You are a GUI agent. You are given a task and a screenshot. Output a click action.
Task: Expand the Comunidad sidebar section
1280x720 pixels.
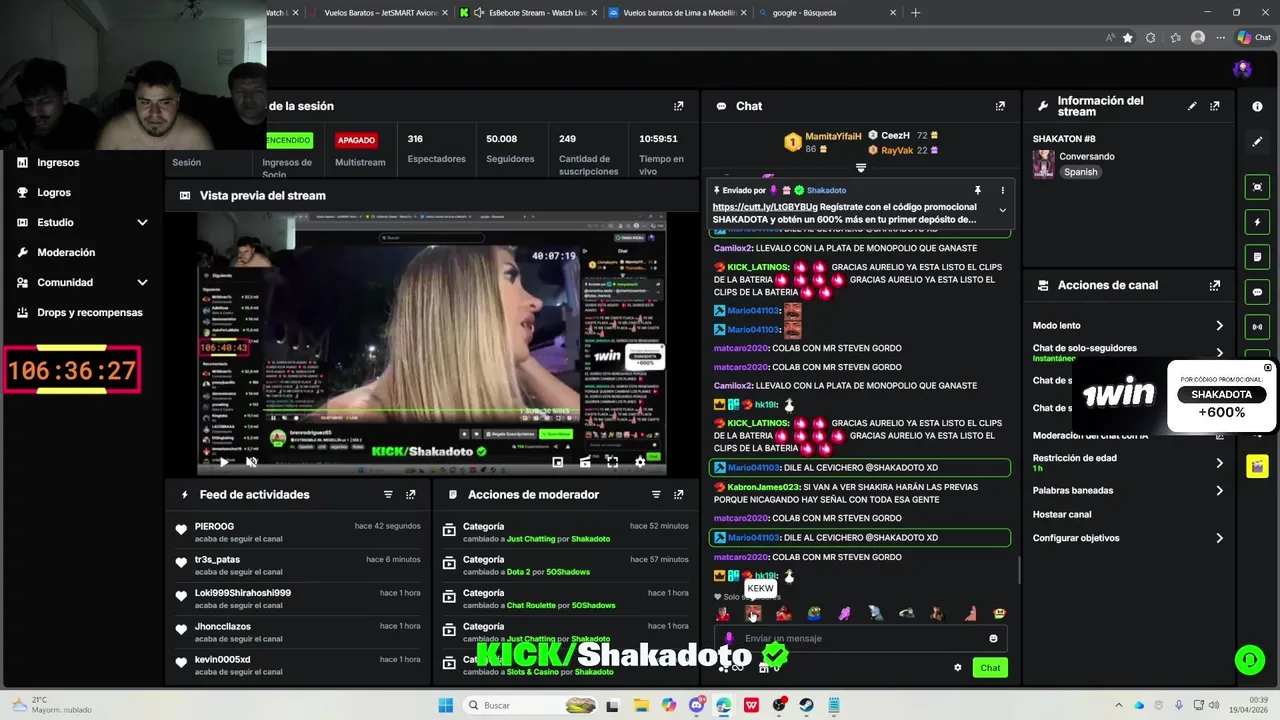tap(142, 282)
